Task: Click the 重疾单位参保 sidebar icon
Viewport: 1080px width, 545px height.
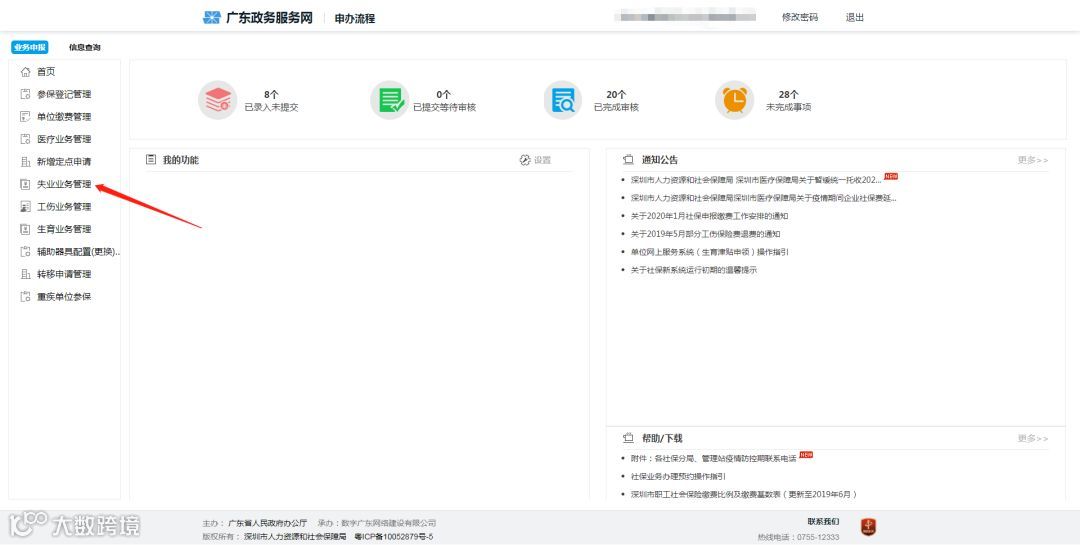Action: point(25,297)
